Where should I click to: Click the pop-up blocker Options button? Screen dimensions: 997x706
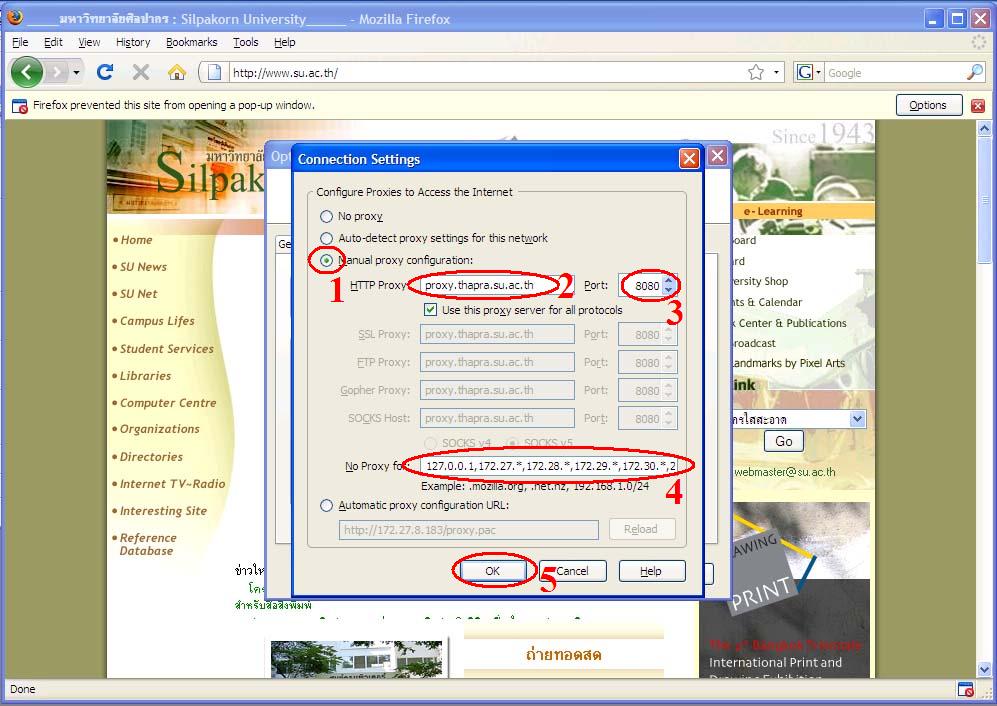(x=928, y=105)
